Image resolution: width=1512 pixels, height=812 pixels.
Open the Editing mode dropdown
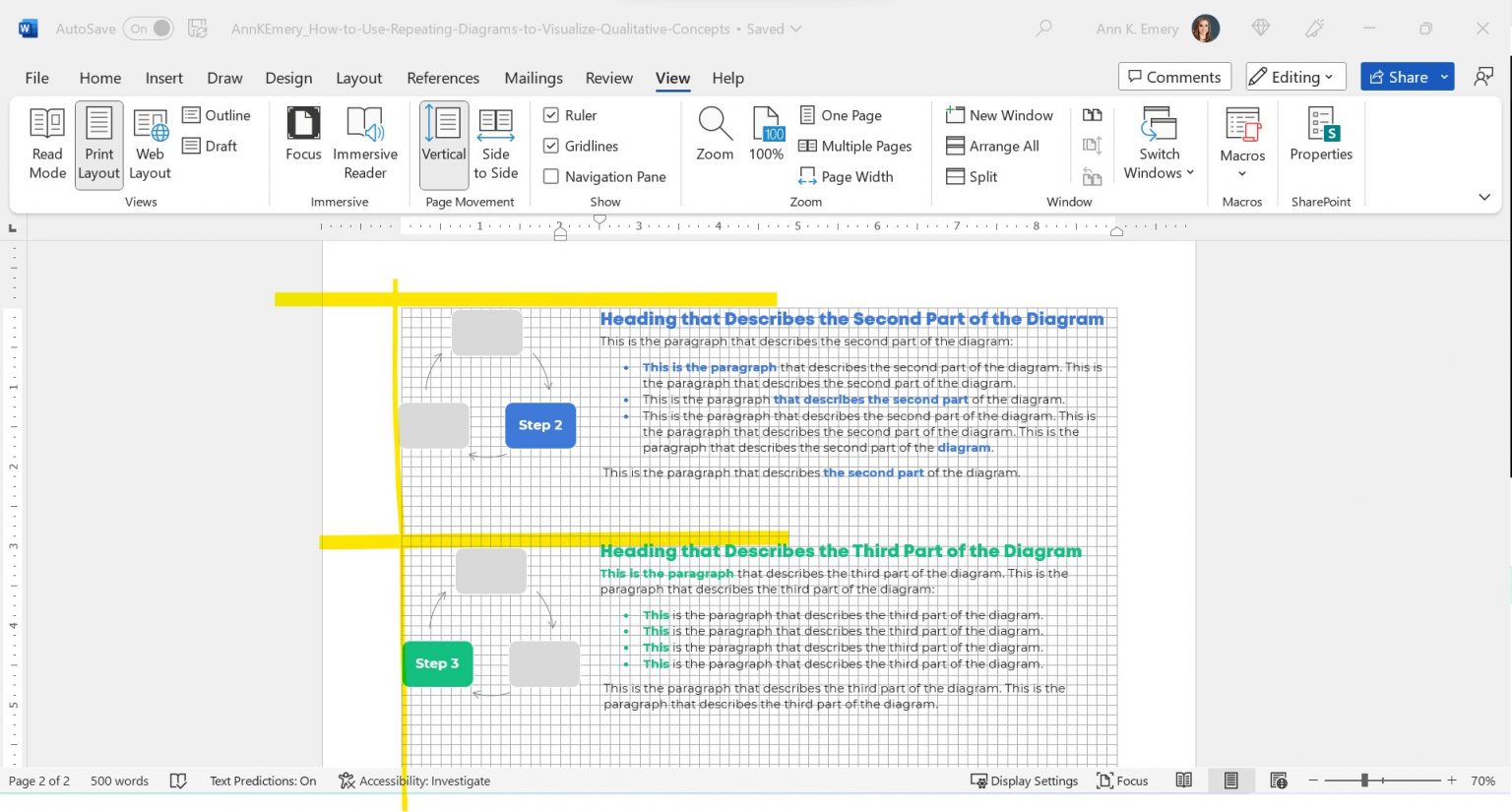[x=1294, y=76]
